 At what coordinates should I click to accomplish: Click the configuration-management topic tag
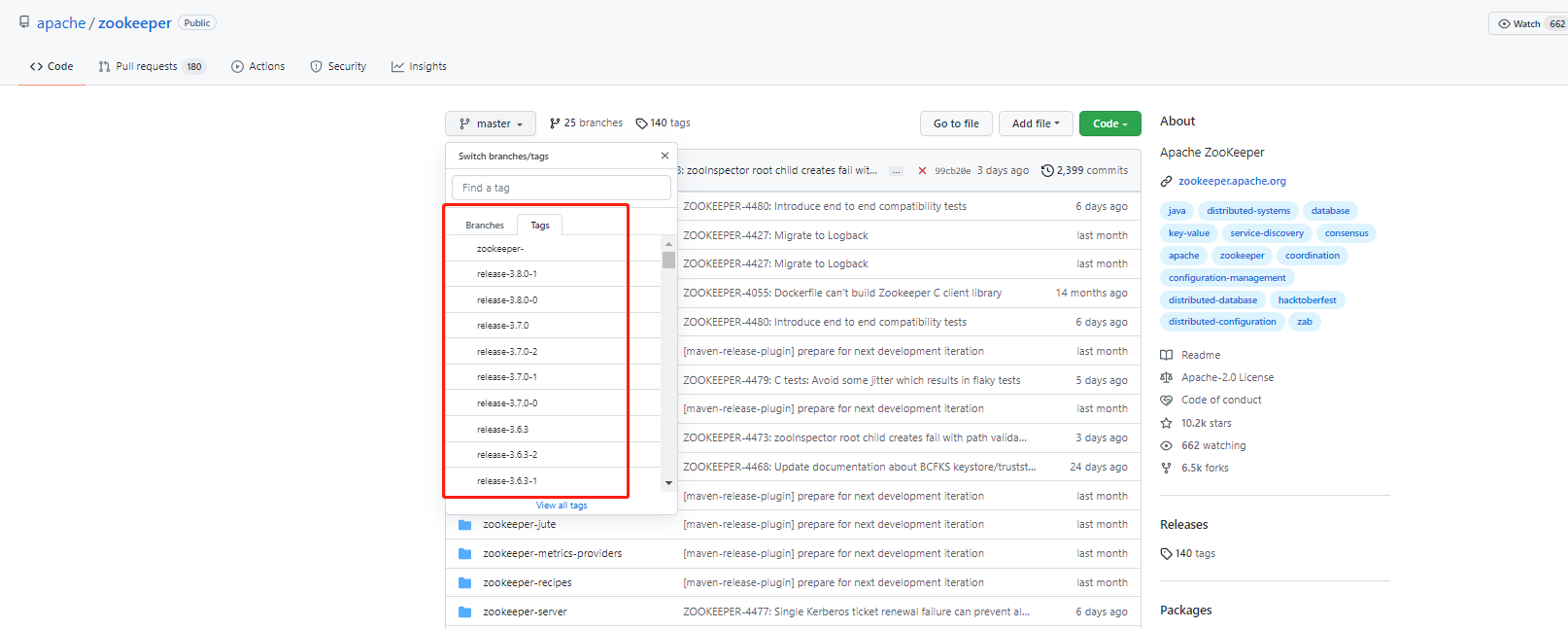[x=1227, y=278]
